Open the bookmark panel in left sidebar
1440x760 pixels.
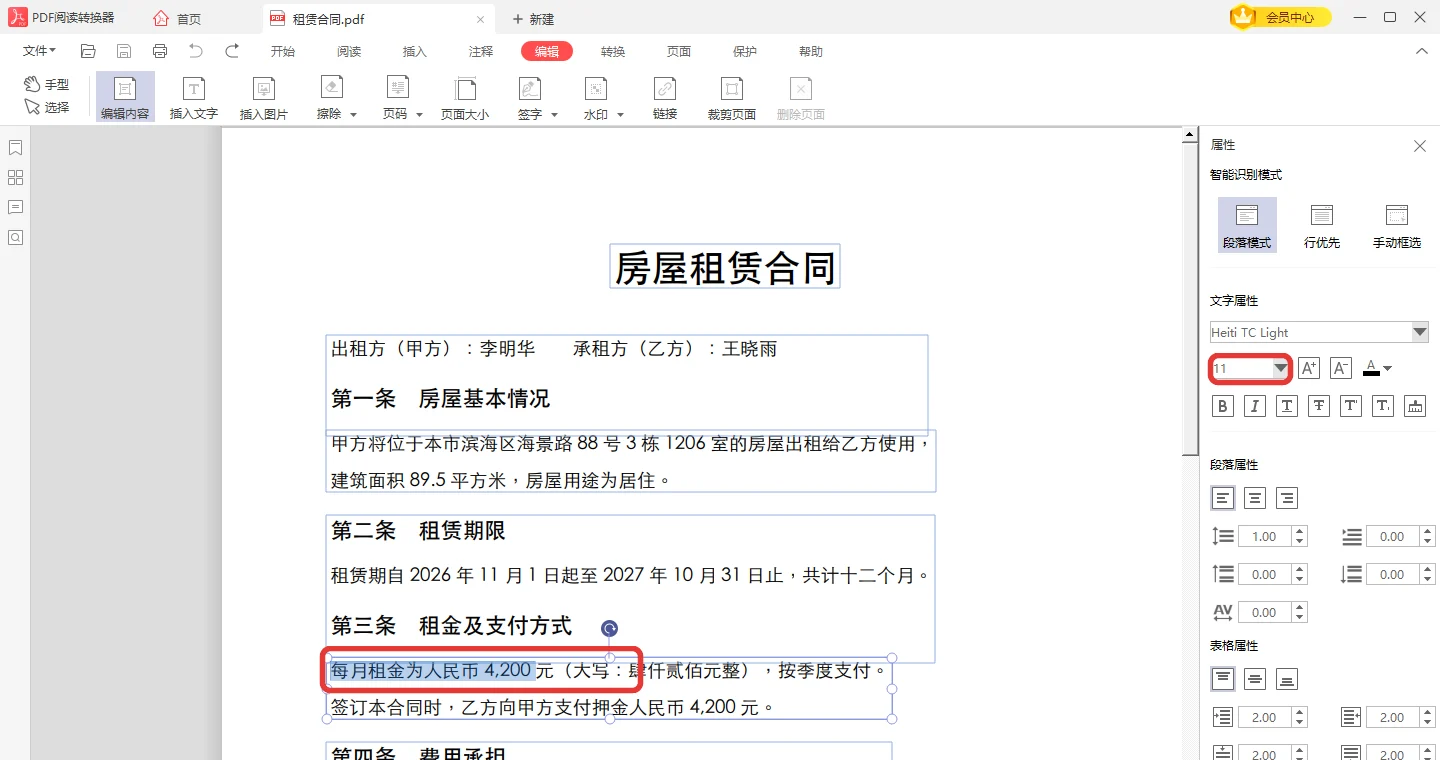(15, 148)
